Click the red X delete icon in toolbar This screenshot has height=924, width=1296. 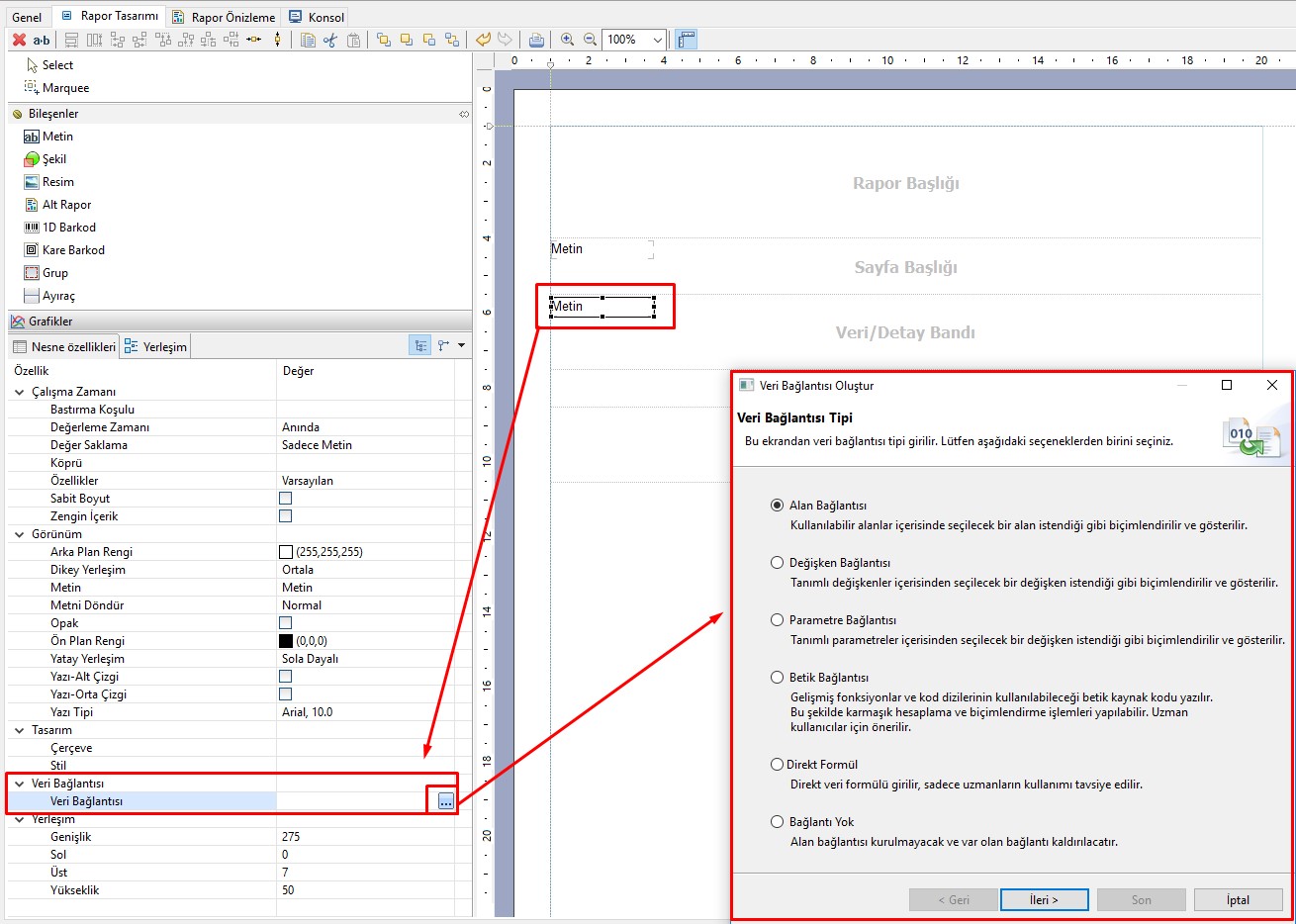pyautogui.click(x=19, y=40)
